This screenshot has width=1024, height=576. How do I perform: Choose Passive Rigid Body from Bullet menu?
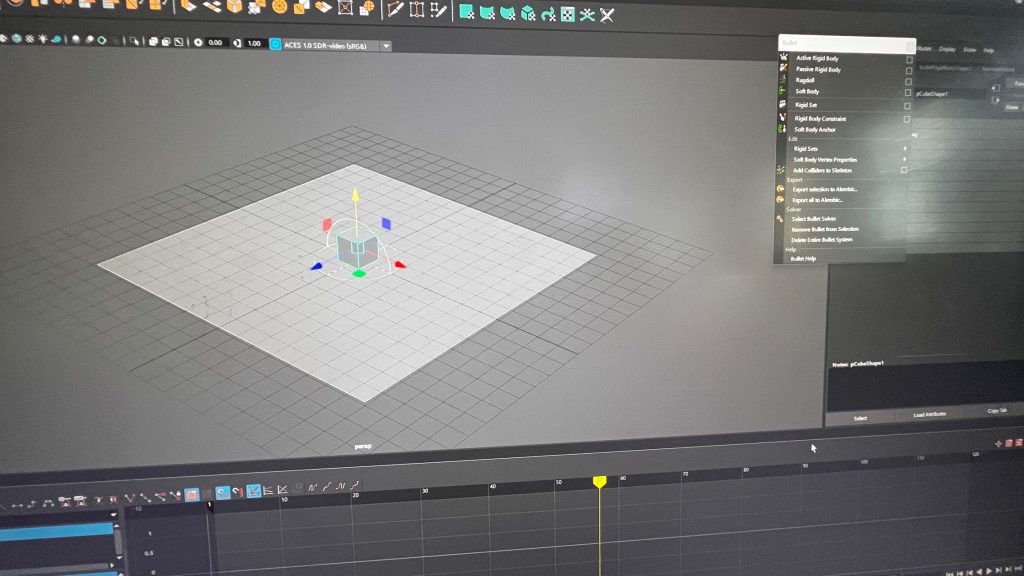tap(818, 69)
